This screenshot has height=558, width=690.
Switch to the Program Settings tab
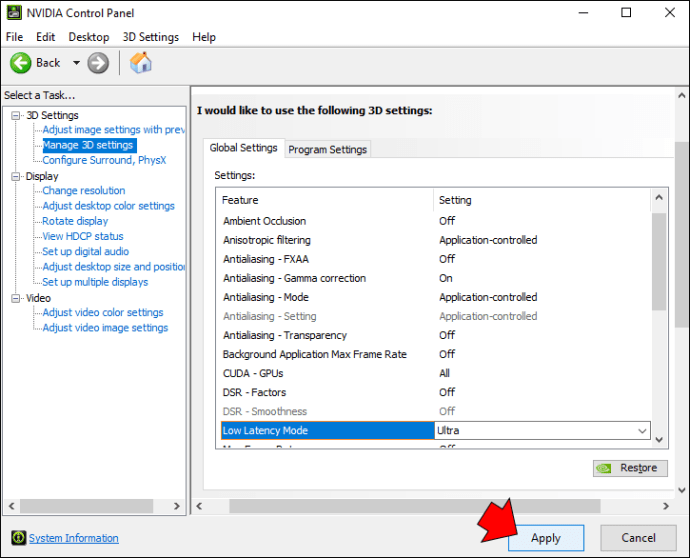click(x=327, y=150)
